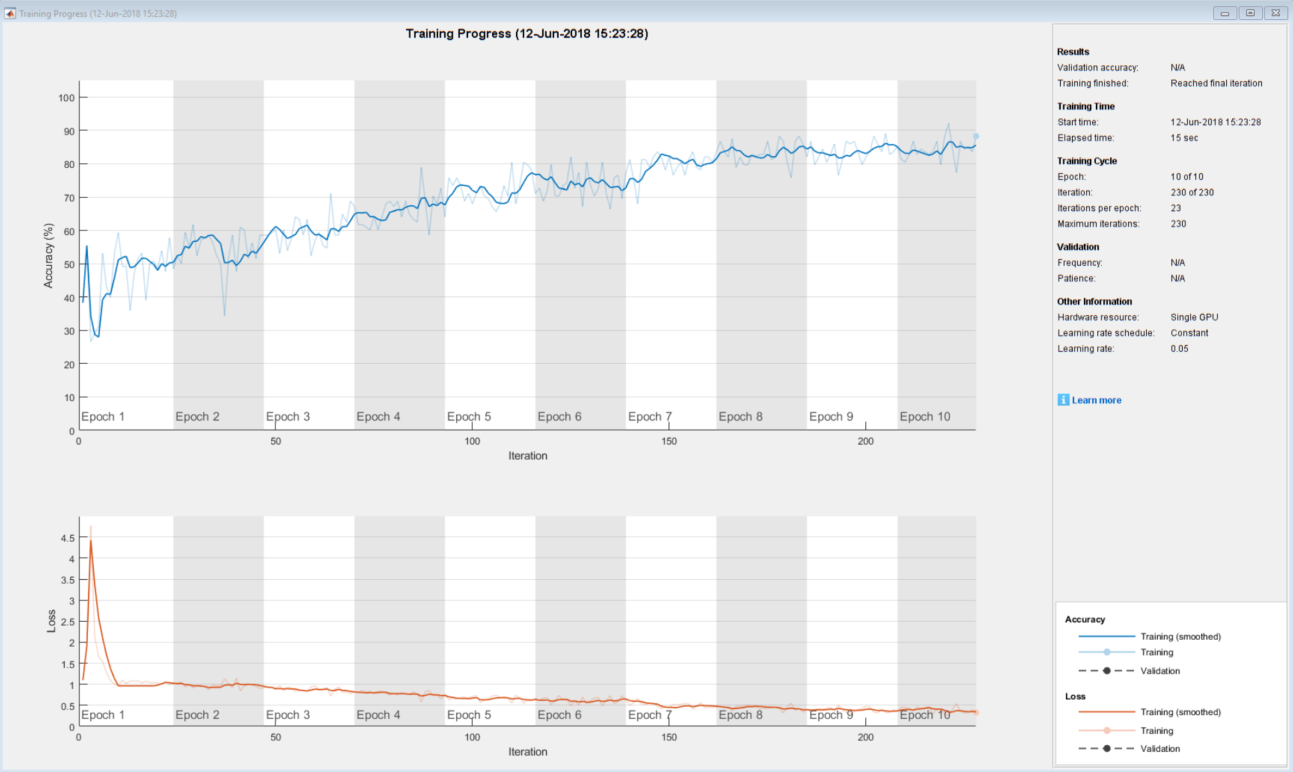
Task: Click the Learning rate schedule value Constant
Action: pos(1190,333)
